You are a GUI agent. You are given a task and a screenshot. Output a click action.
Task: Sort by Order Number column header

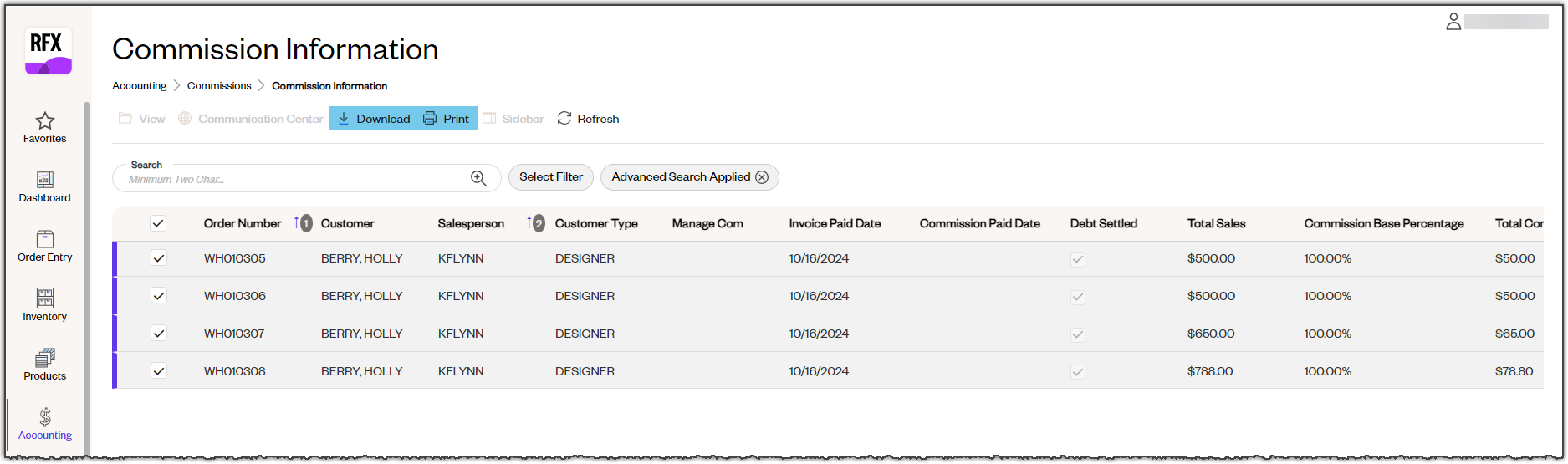(243, 223)
